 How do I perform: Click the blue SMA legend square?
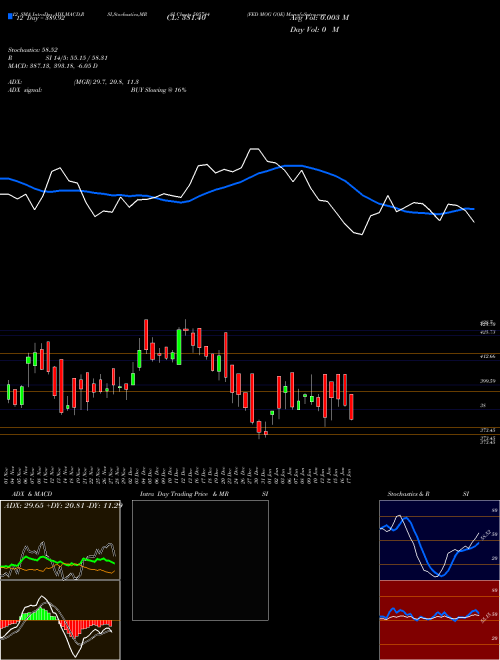pyautogui.click(x=10, y=17)
